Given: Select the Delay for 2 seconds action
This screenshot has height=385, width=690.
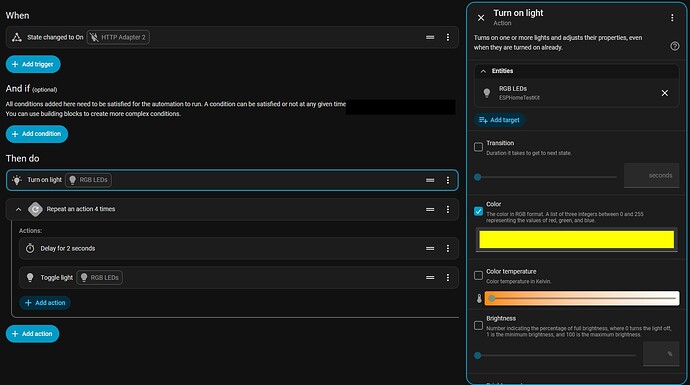Looking at the screenshot, I should (x=239, y=248).
